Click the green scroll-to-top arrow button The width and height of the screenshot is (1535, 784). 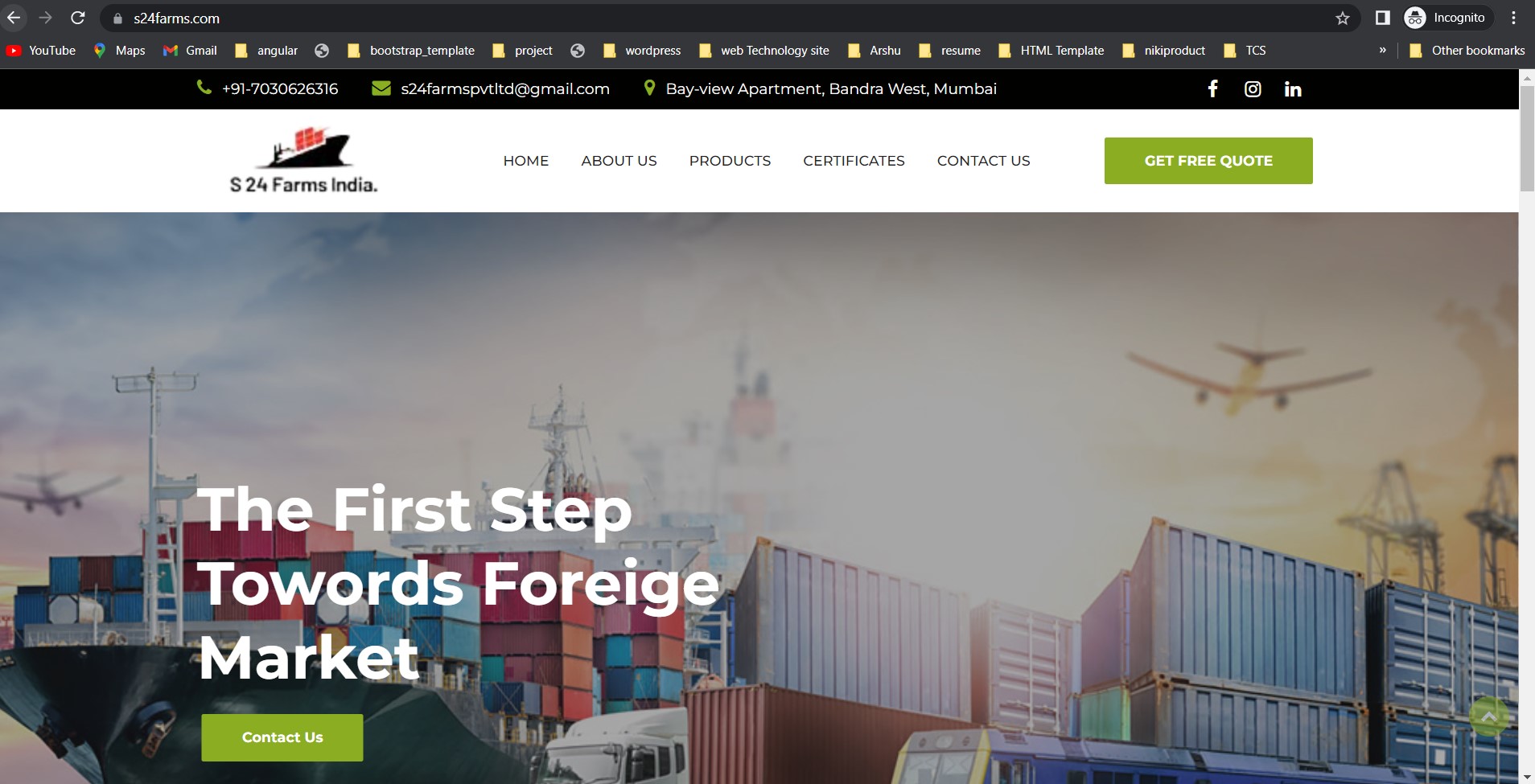[x=1489, y=716]
